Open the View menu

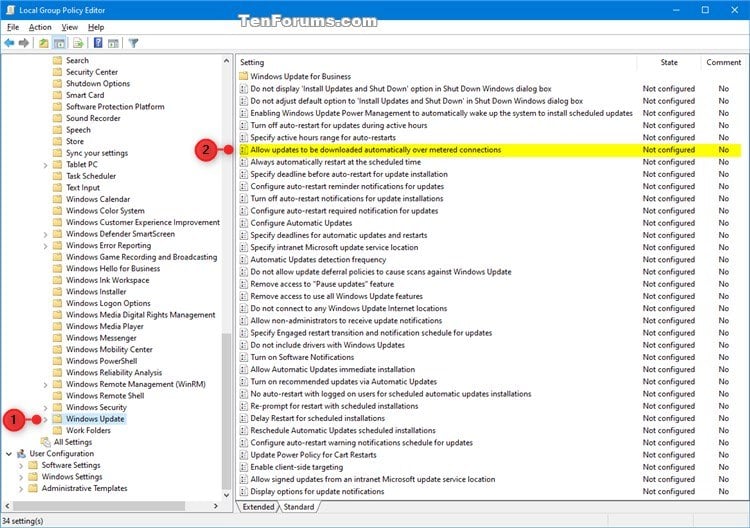tap(69, 27)
